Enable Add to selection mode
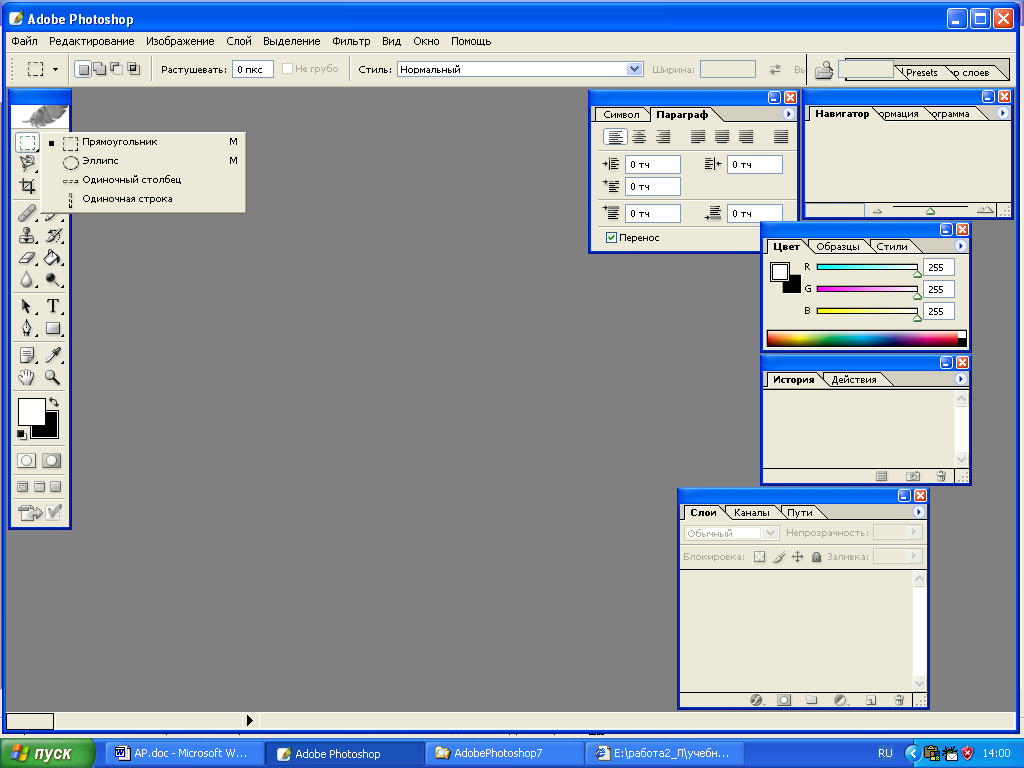 point(100,69)
